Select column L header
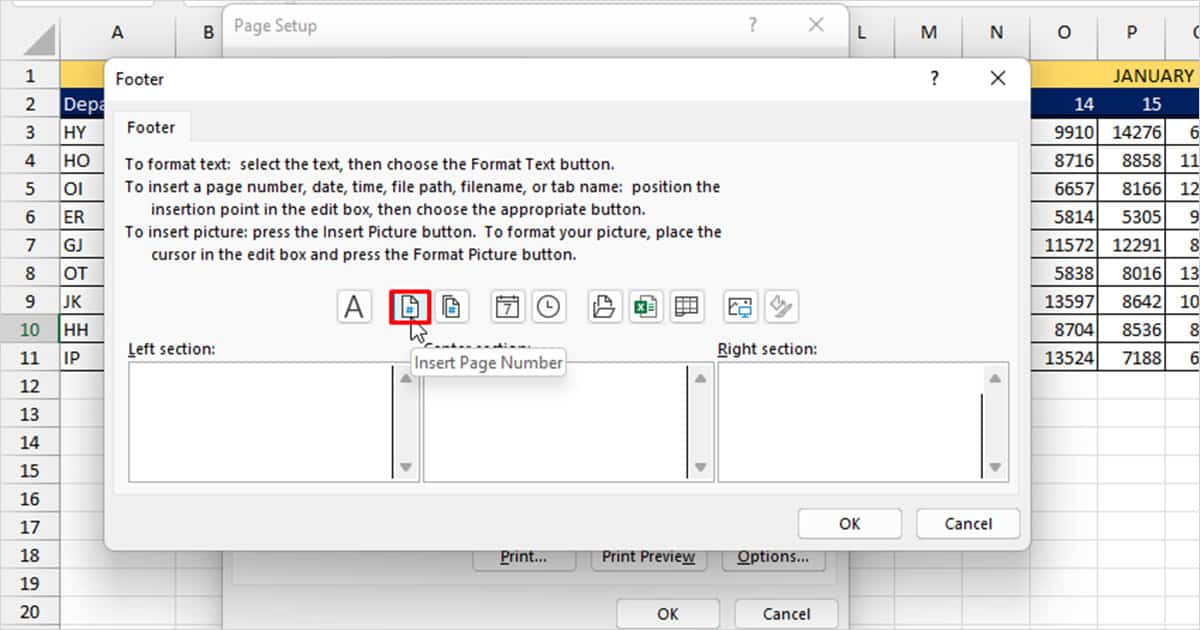Viewport: 1200px width, 630px height. click(x=862, y=33)
